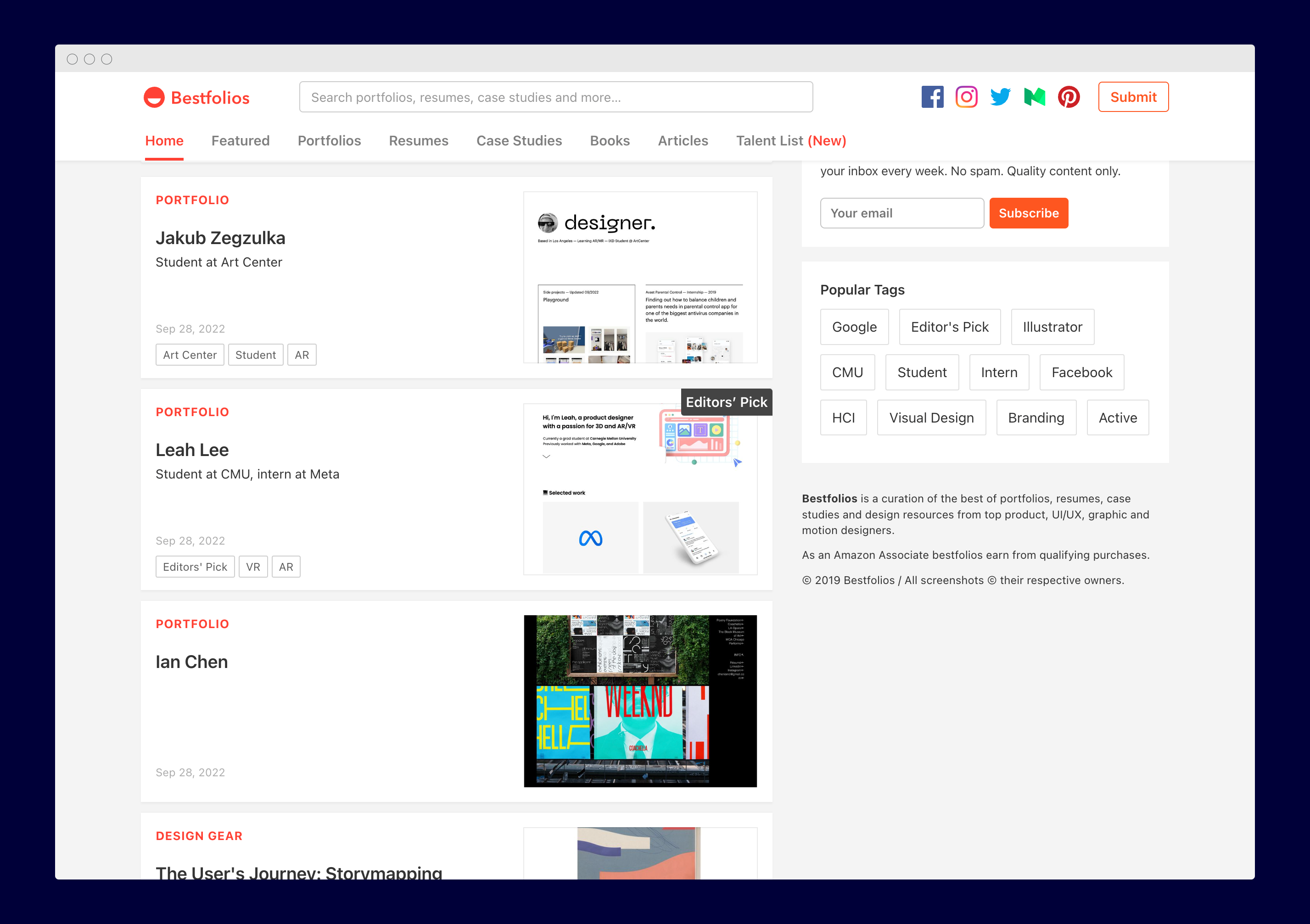Open Jakub Zegzulka portfolio title link

coord(220,239)
